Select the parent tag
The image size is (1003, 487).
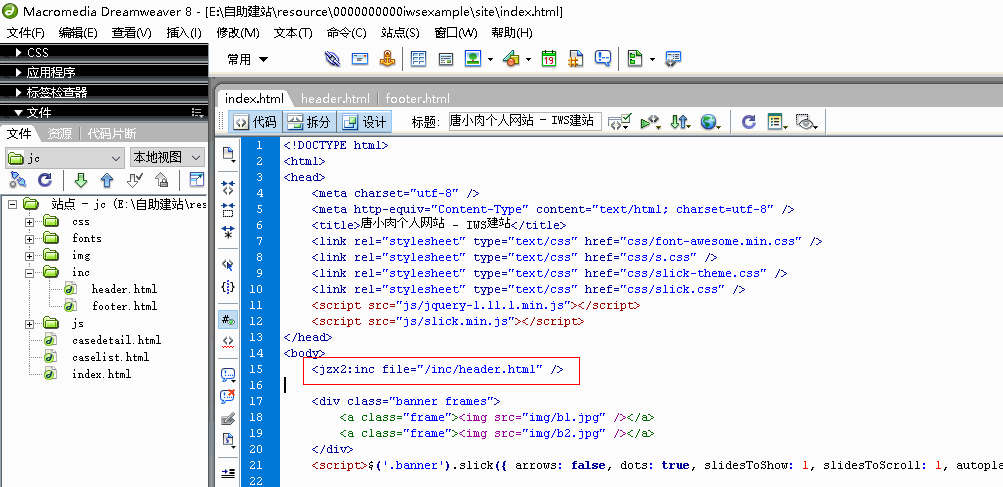click(x=228, y=265)
